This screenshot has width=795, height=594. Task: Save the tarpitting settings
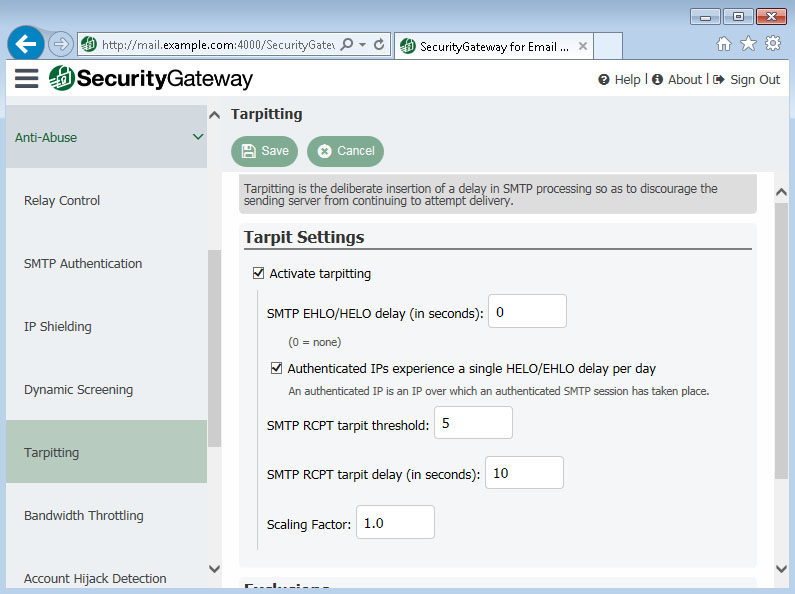[265, 151]
